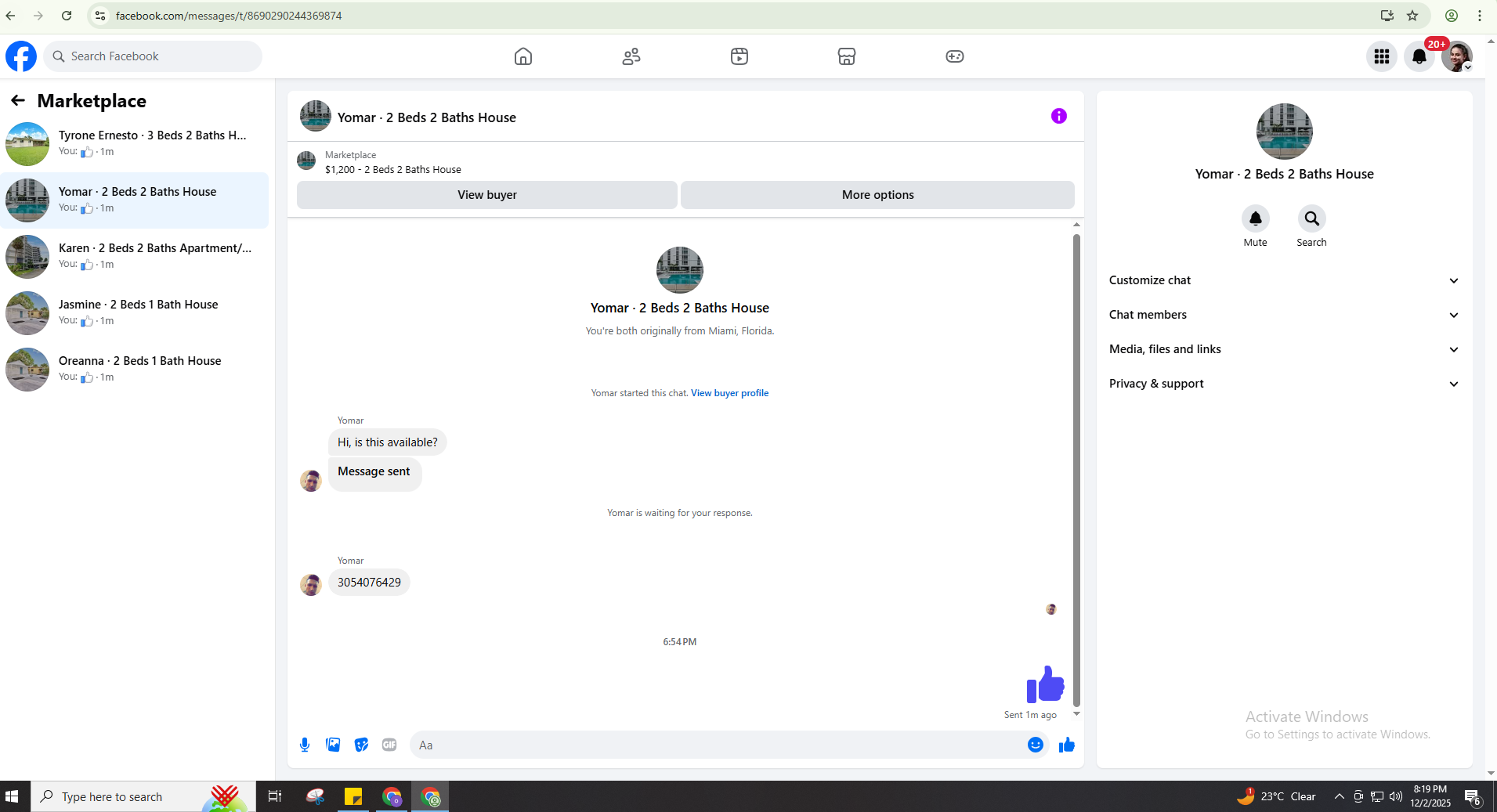
Task: Open Windows Start menu
Action: tap(12, 796)
